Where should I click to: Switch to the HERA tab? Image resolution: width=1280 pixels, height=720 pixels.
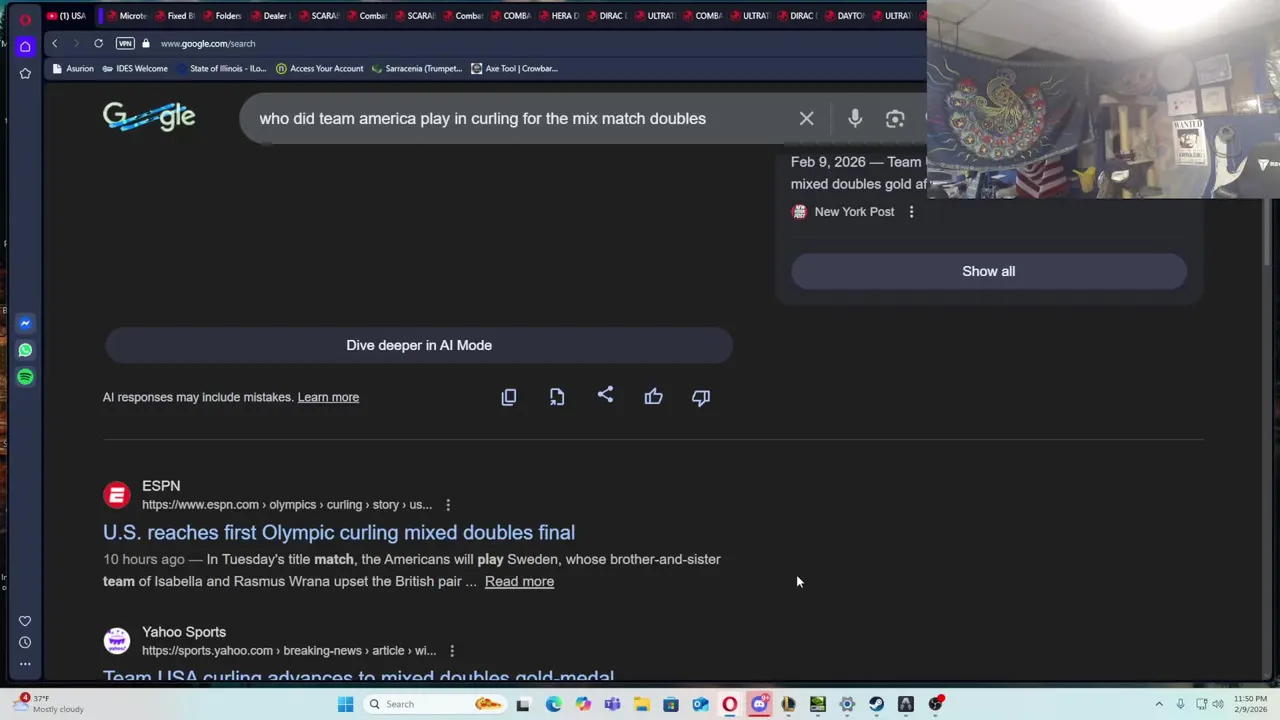tap(557, 15)
